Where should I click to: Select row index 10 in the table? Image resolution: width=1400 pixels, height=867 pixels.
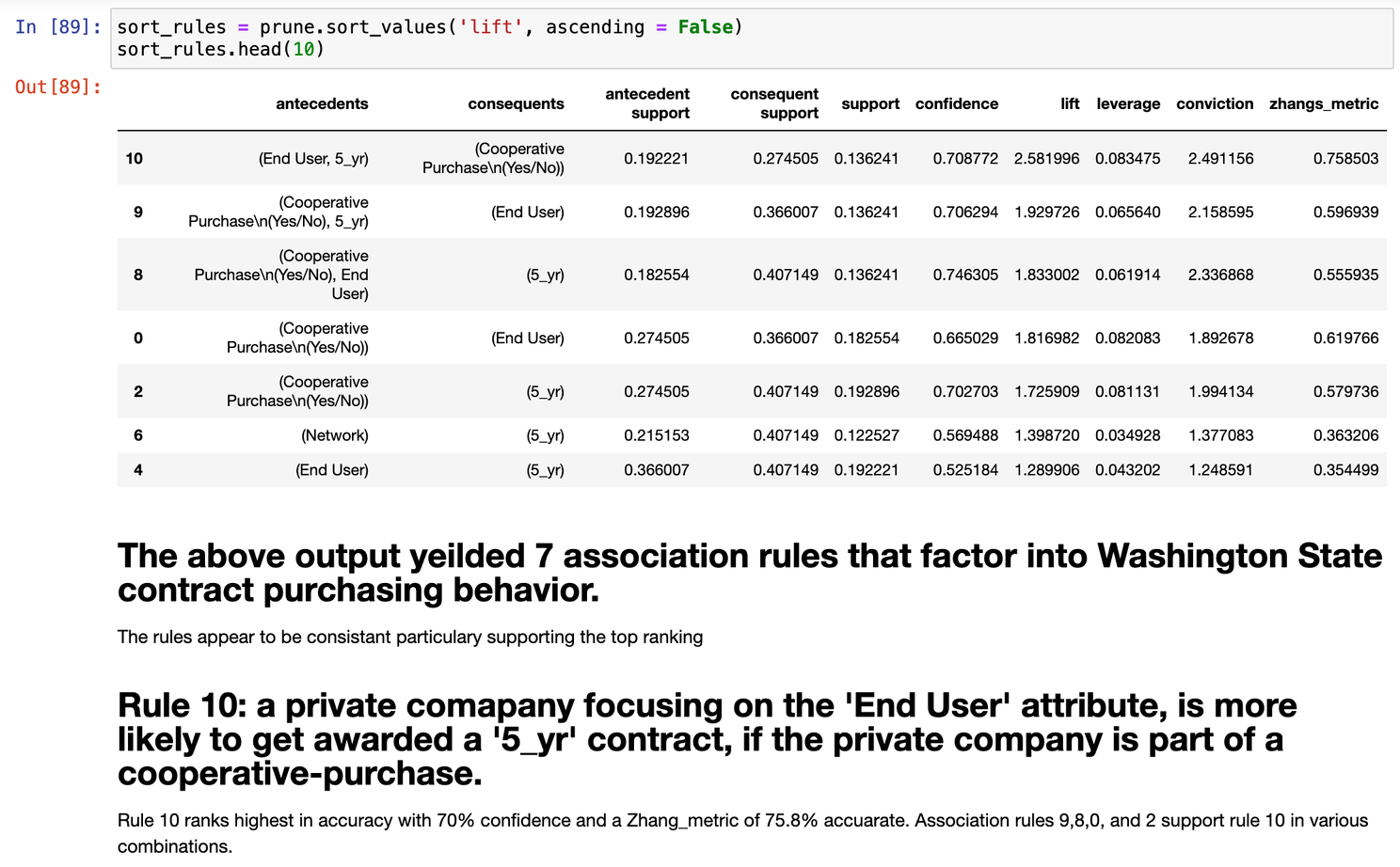[135, 159]
